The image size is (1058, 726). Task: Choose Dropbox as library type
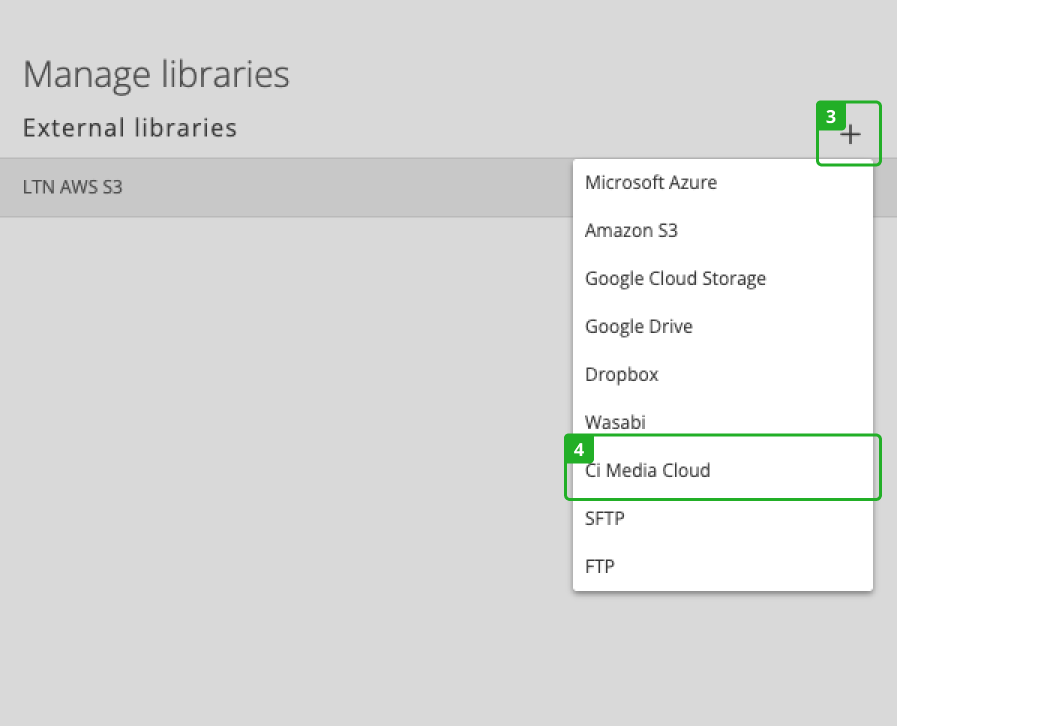(x=723, y=374)
